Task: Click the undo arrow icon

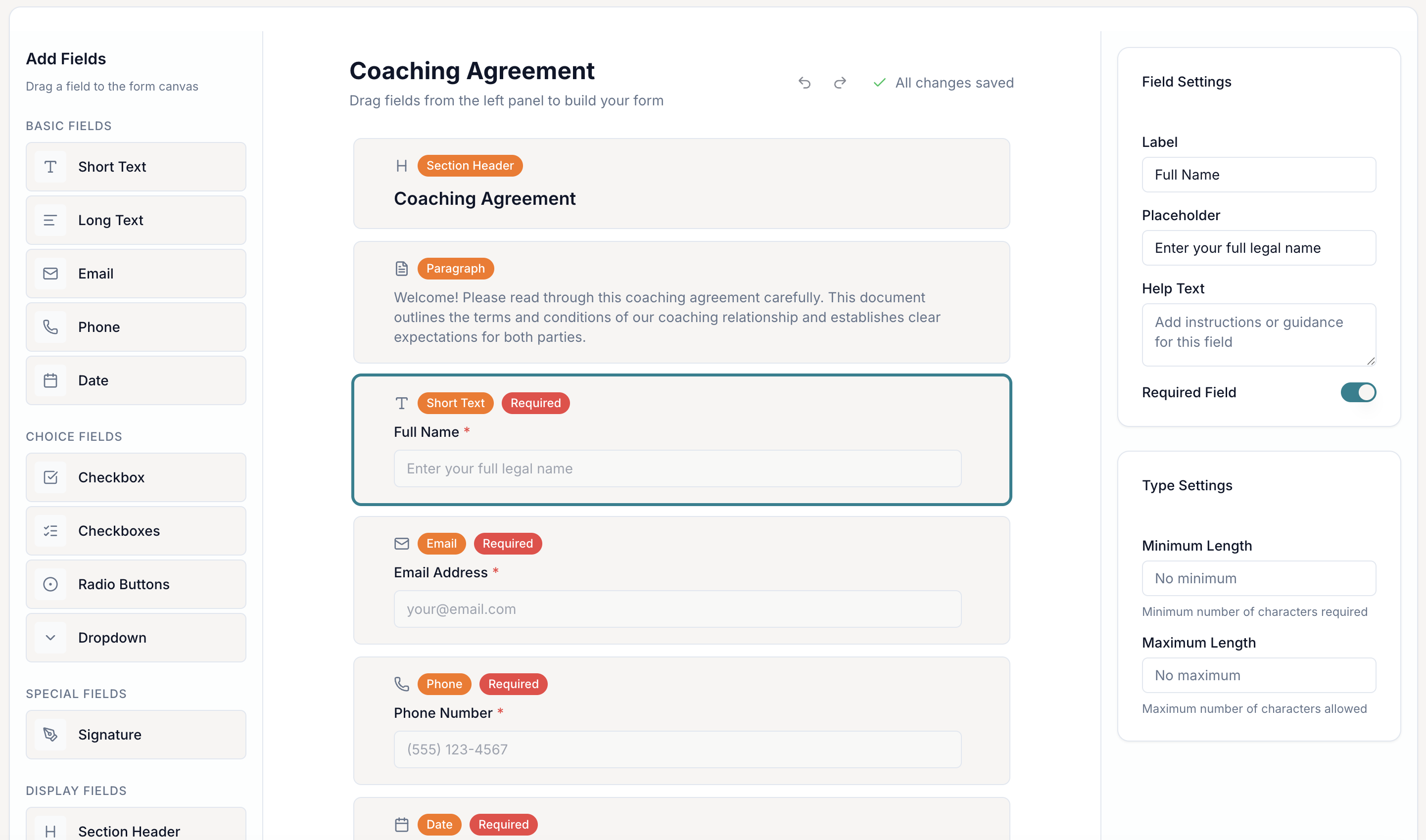Action: coord(805,83)
